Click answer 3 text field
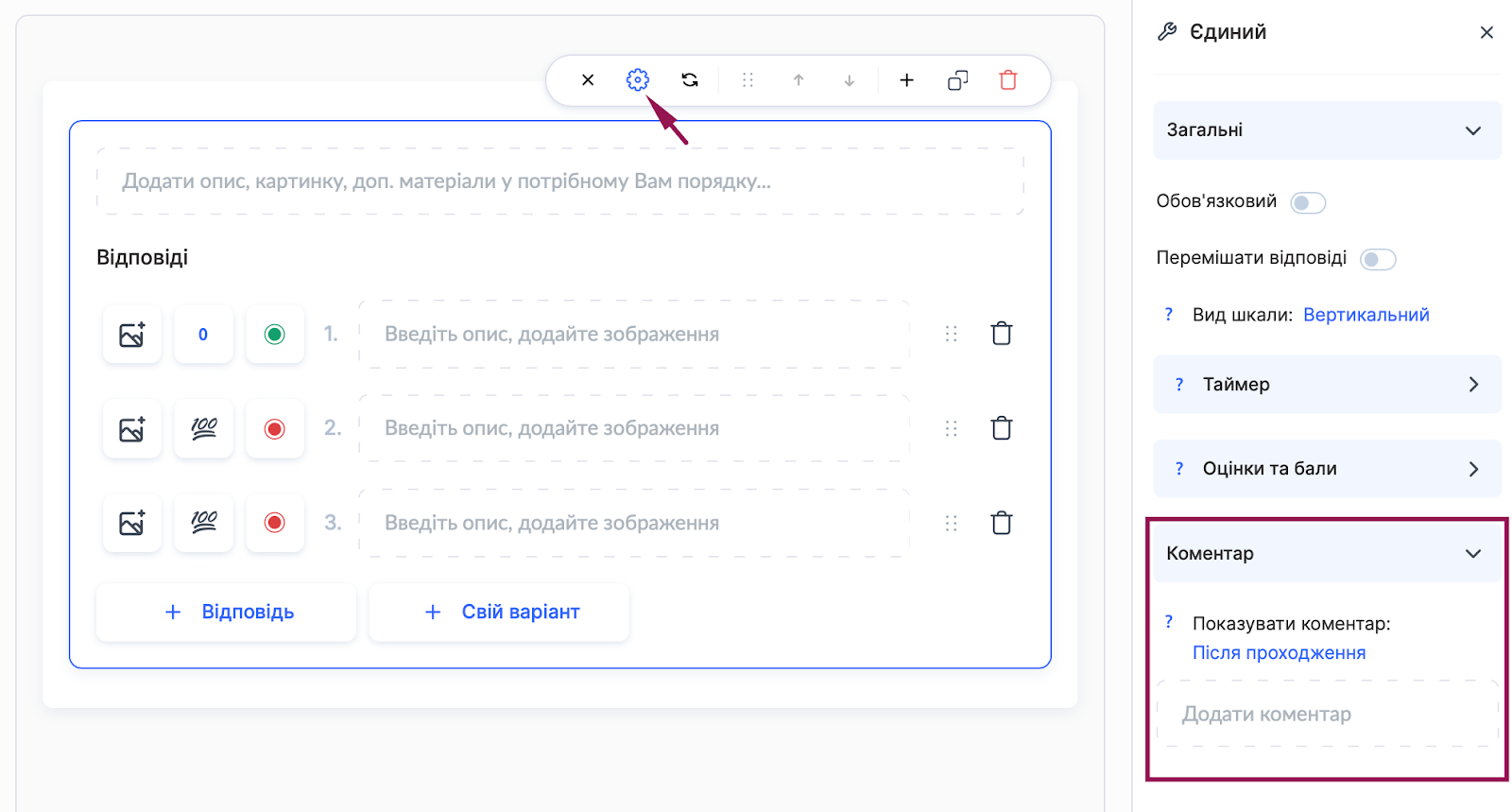Image resolution: width=1512 pixels, height=812 pixels. point(634,523)
